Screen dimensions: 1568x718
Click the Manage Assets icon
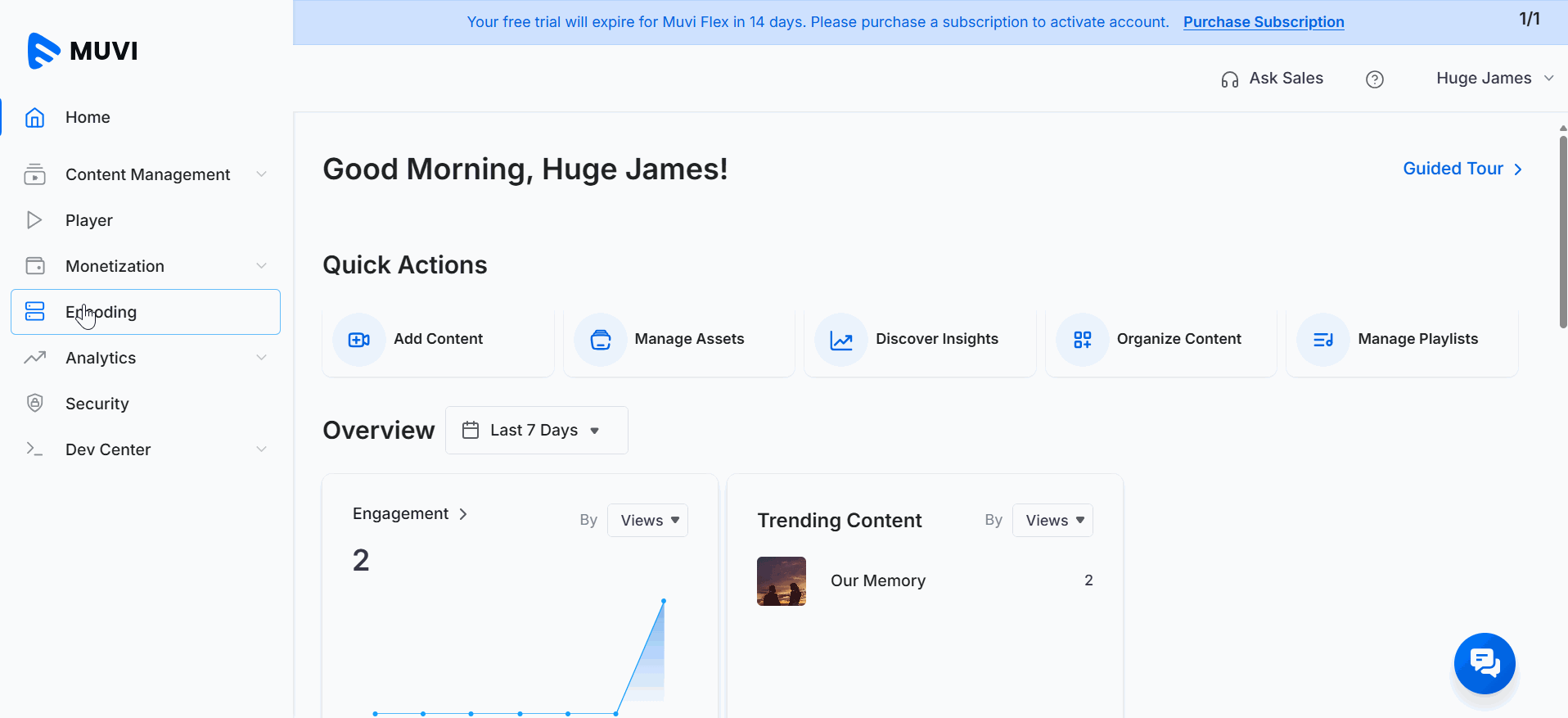pos(600,340)
